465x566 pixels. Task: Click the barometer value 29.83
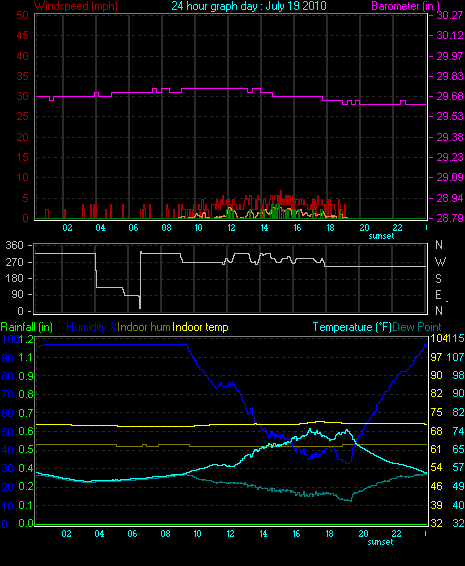450,76
